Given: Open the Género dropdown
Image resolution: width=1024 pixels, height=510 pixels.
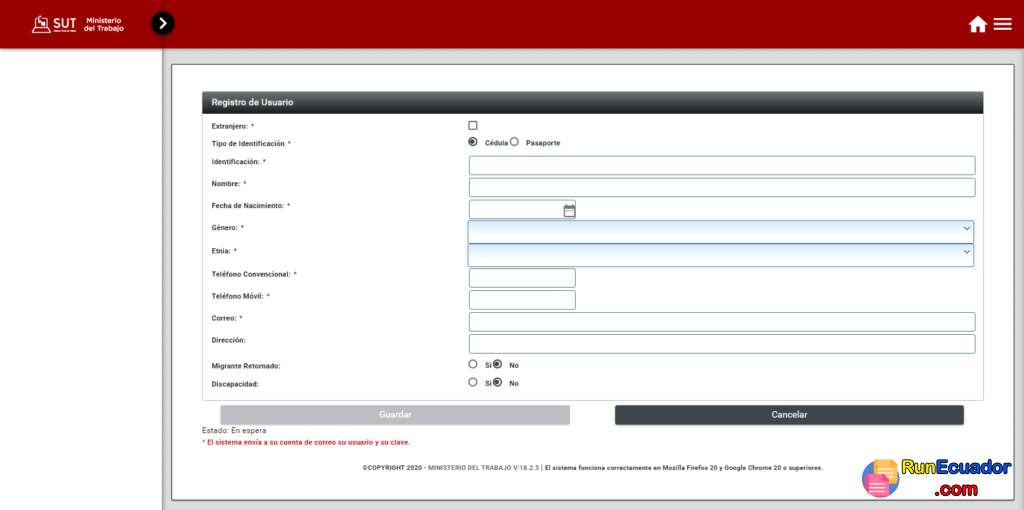Looking at the screenshot, I should pyautogui.click(x=721, y=232).
